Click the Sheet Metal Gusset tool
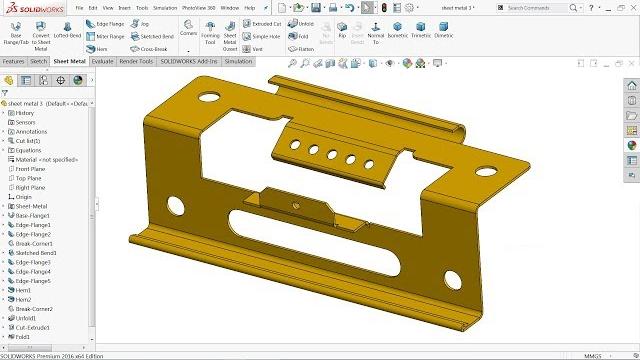The width and height of the screenshot is (640, 360). (230, 36)
